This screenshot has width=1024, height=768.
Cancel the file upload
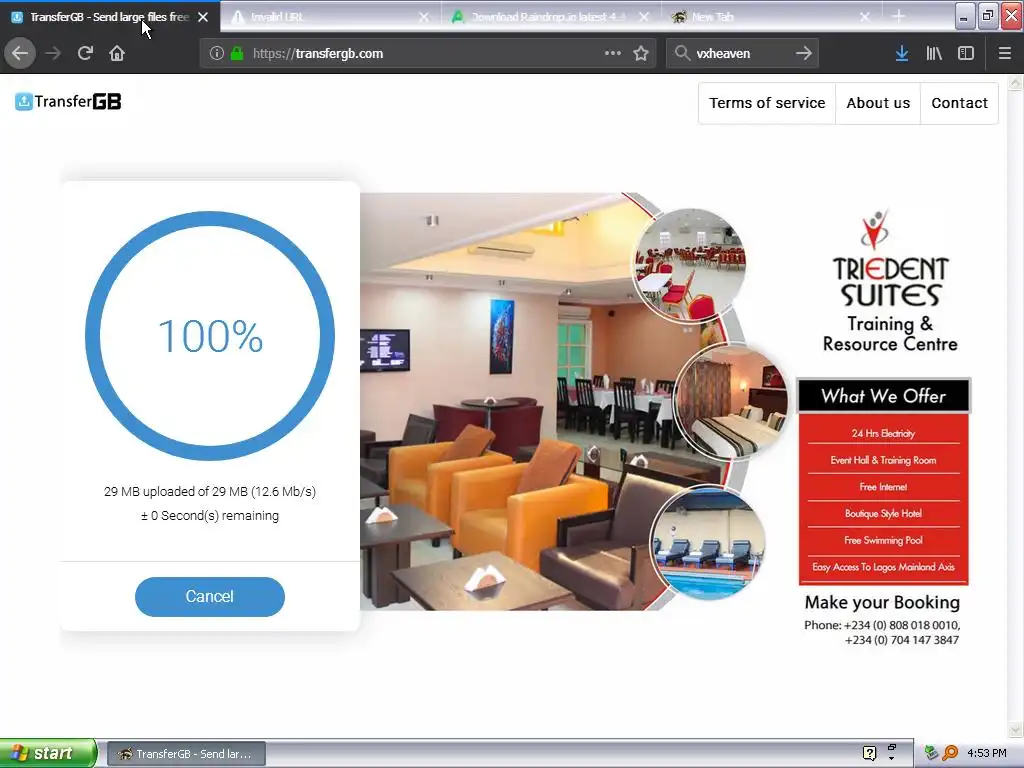(x=210, y=596)
